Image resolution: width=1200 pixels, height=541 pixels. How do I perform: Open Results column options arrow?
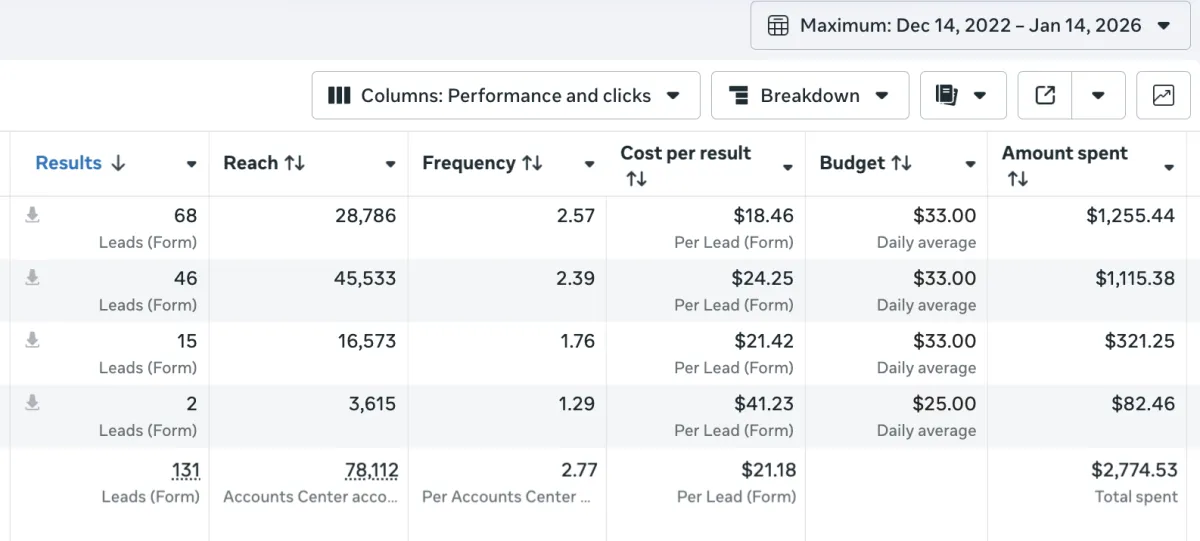pyautogui.click(x=191, y=164)
